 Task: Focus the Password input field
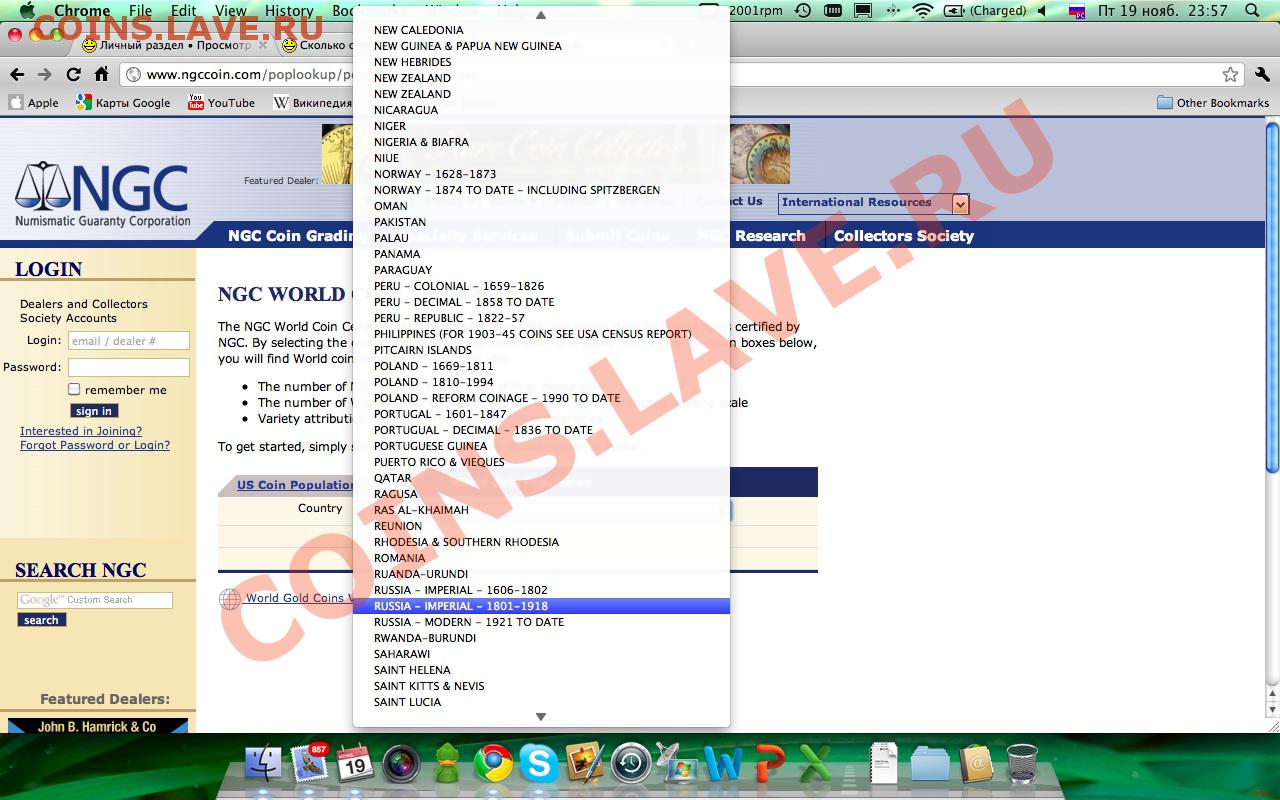pos(128,367)
